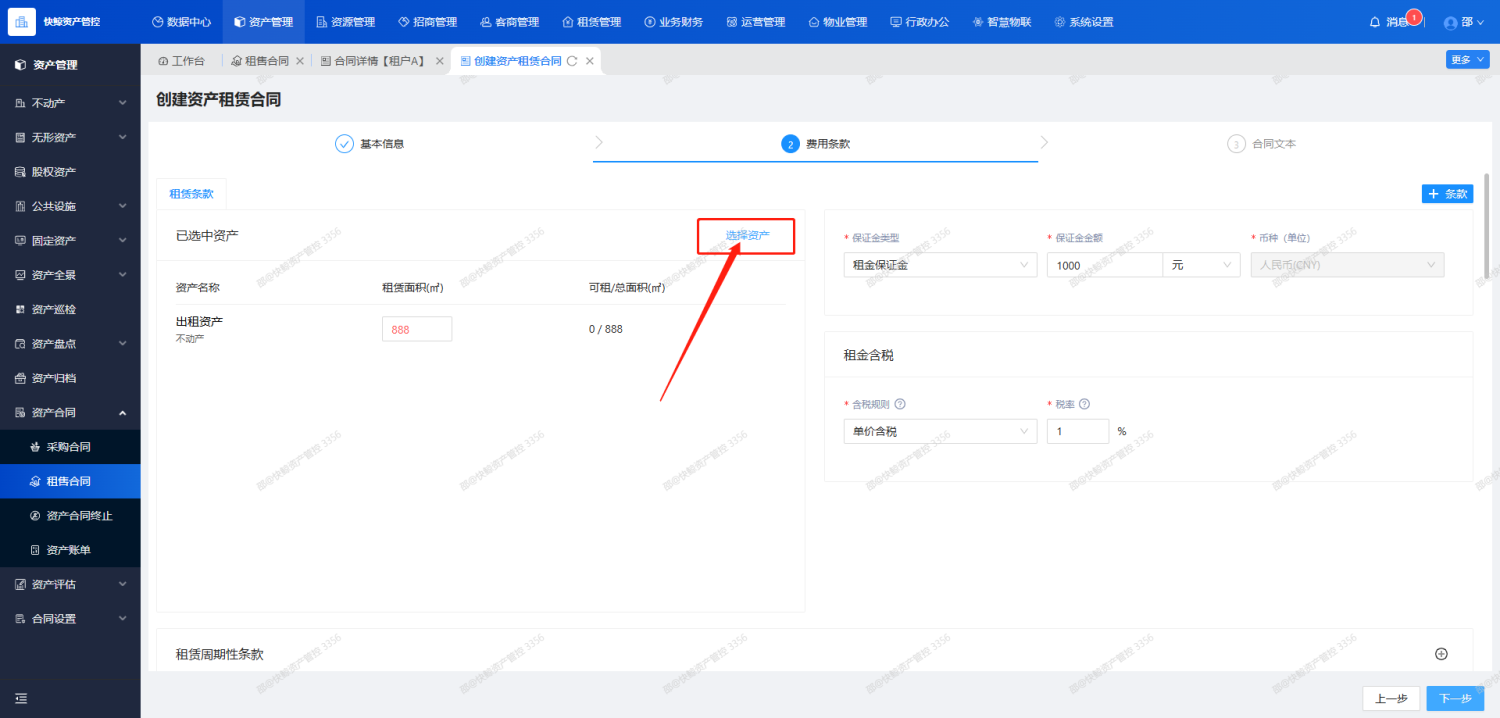Image resolution: width=1500 pixels, height=718 pixels.
Task: Open 采购合同 in the sidebar
Action: 70,447
